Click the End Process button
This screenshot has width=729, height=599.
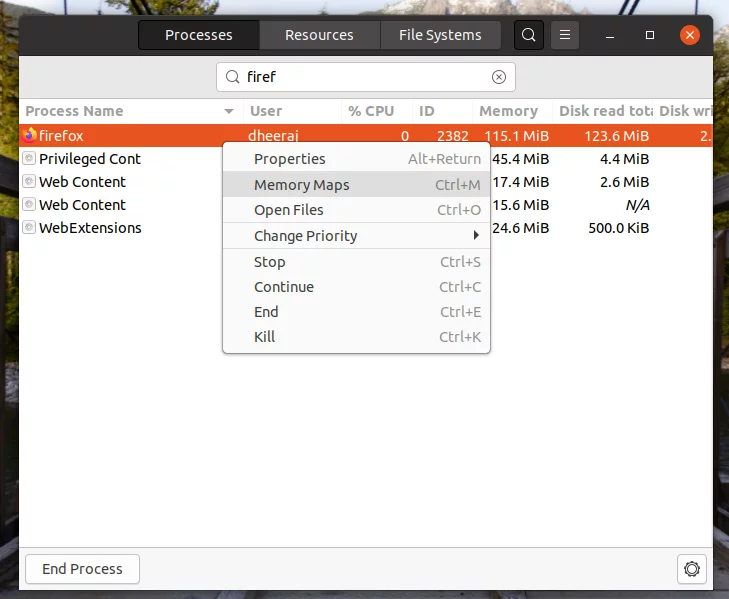[x=82, y=569]
